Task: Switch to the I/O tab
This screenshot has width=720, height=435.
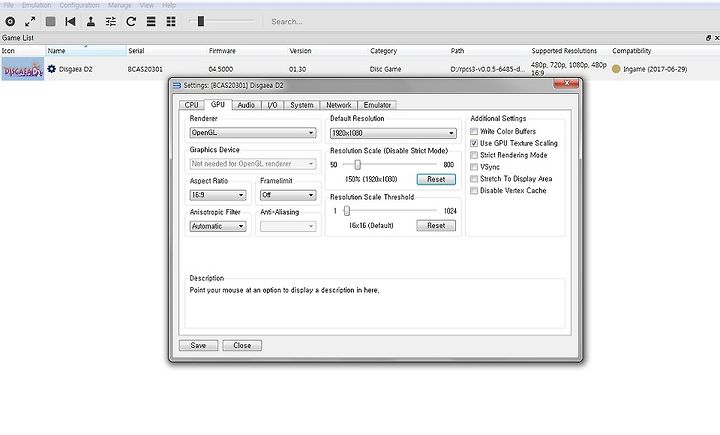Action: (x=272, y=105)
